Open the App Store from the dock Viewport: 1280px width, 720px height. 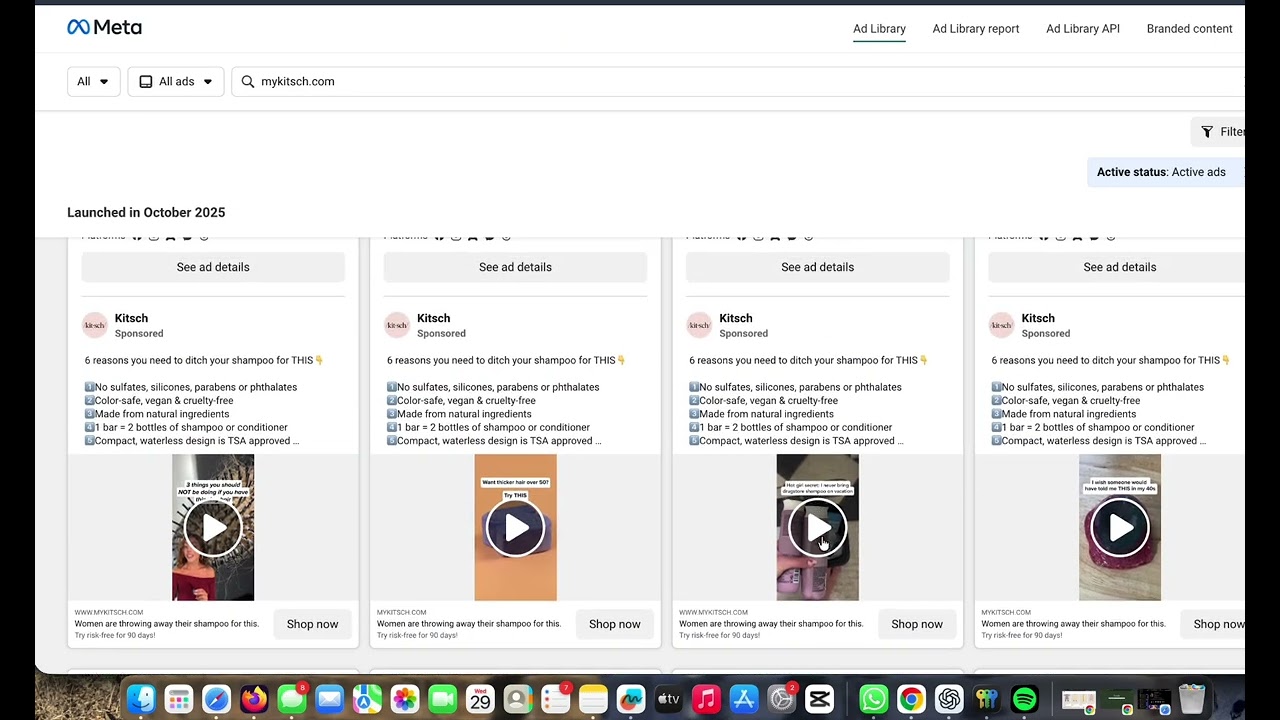(744, 699)
